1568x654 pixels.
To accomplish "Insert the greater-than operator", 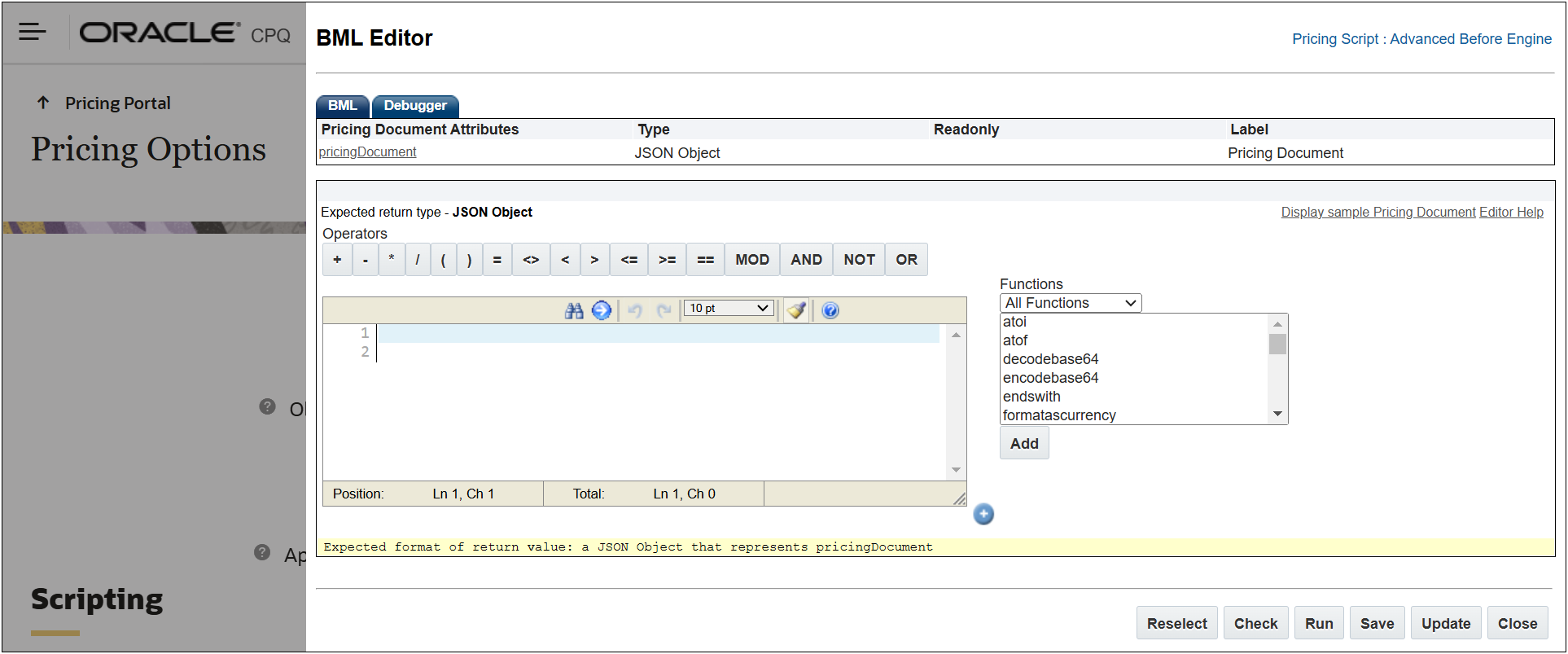I will pos(594,260).
